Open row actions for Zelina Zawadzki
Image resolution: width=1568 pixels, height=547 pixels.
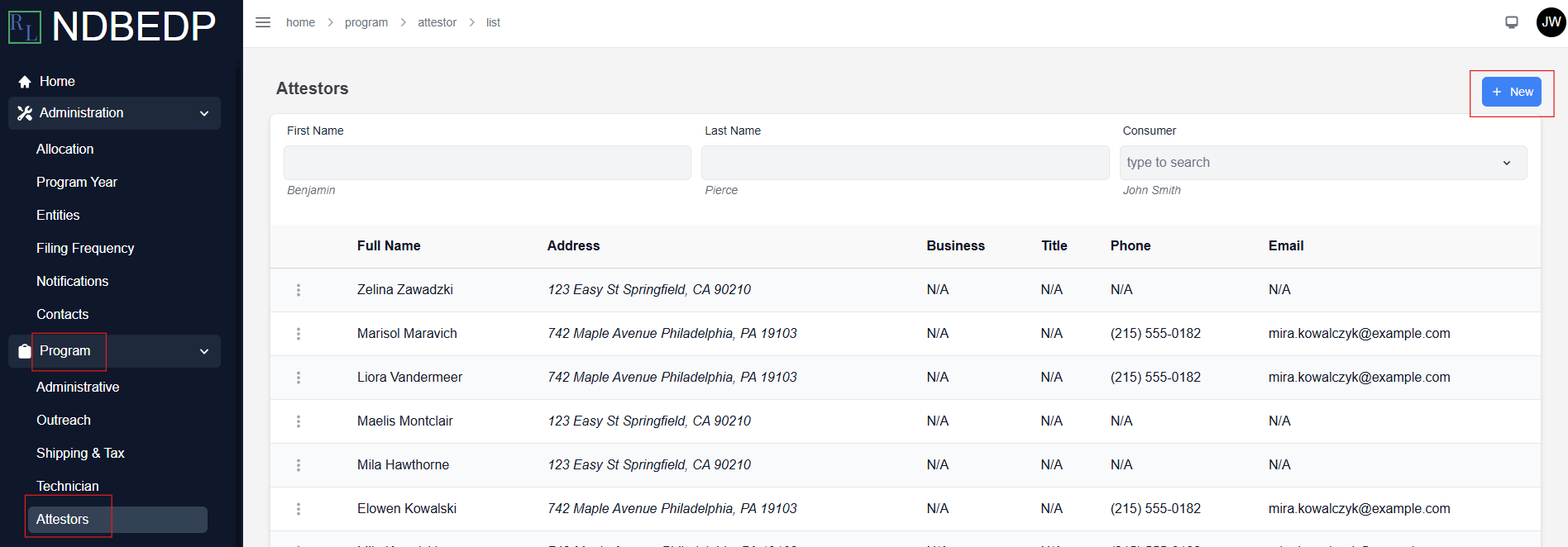click(x=299, y=290)
